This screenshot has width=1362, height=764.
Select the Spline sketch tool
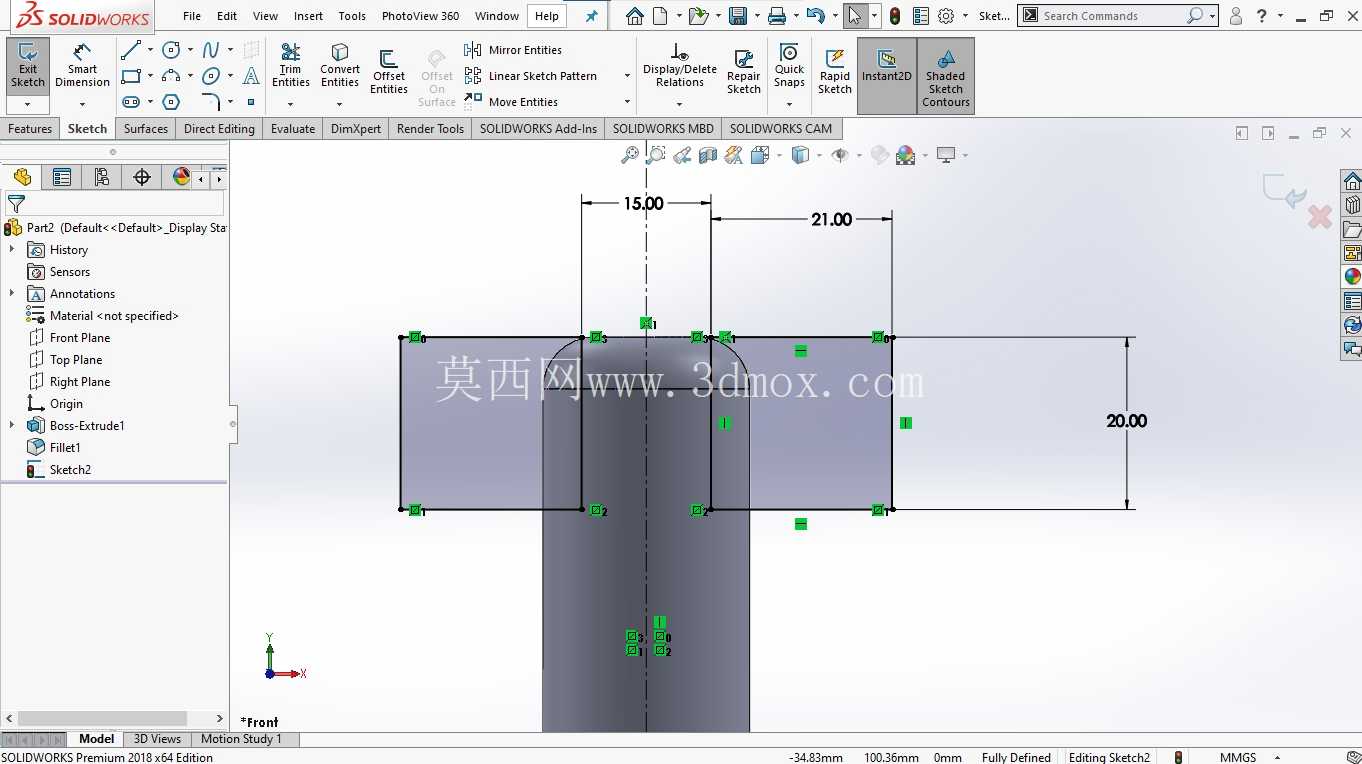211,50
